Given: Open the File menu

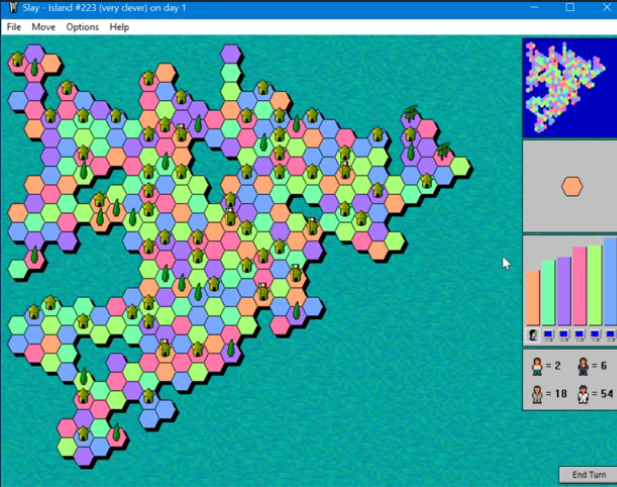Looking at the screenshot, I should 14,27.
